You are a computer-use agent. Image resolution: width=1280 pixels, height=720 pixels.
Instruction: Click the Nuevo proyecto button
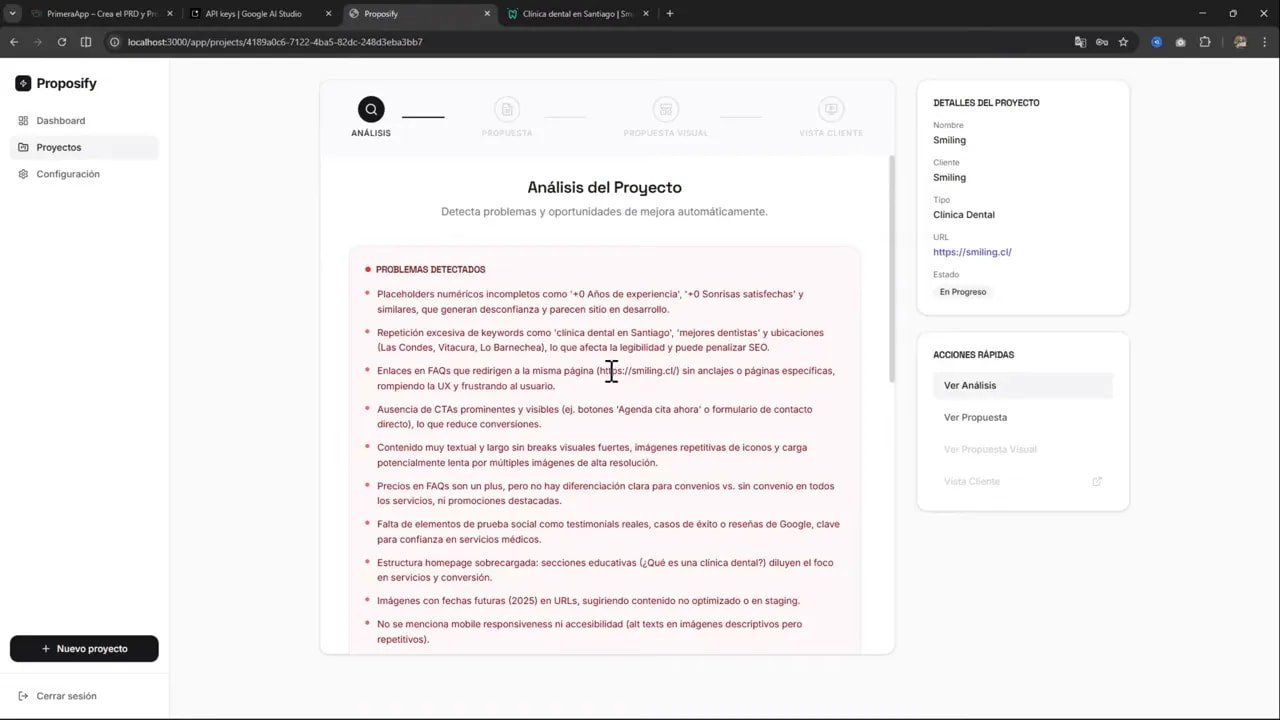pos(84,648)
